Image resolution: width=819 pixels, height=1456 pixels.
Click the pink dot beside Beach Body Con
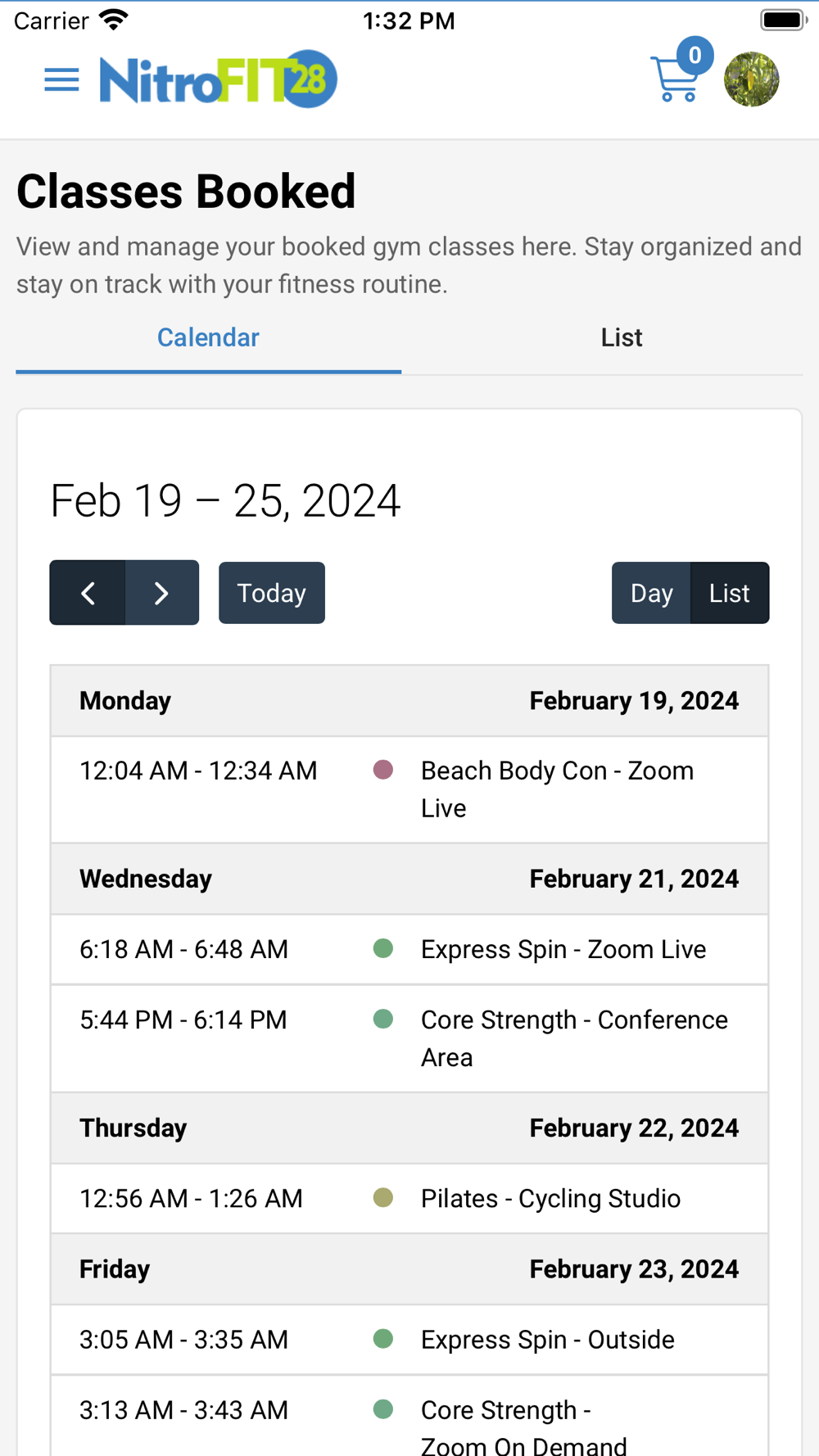[x=382, y=770]
